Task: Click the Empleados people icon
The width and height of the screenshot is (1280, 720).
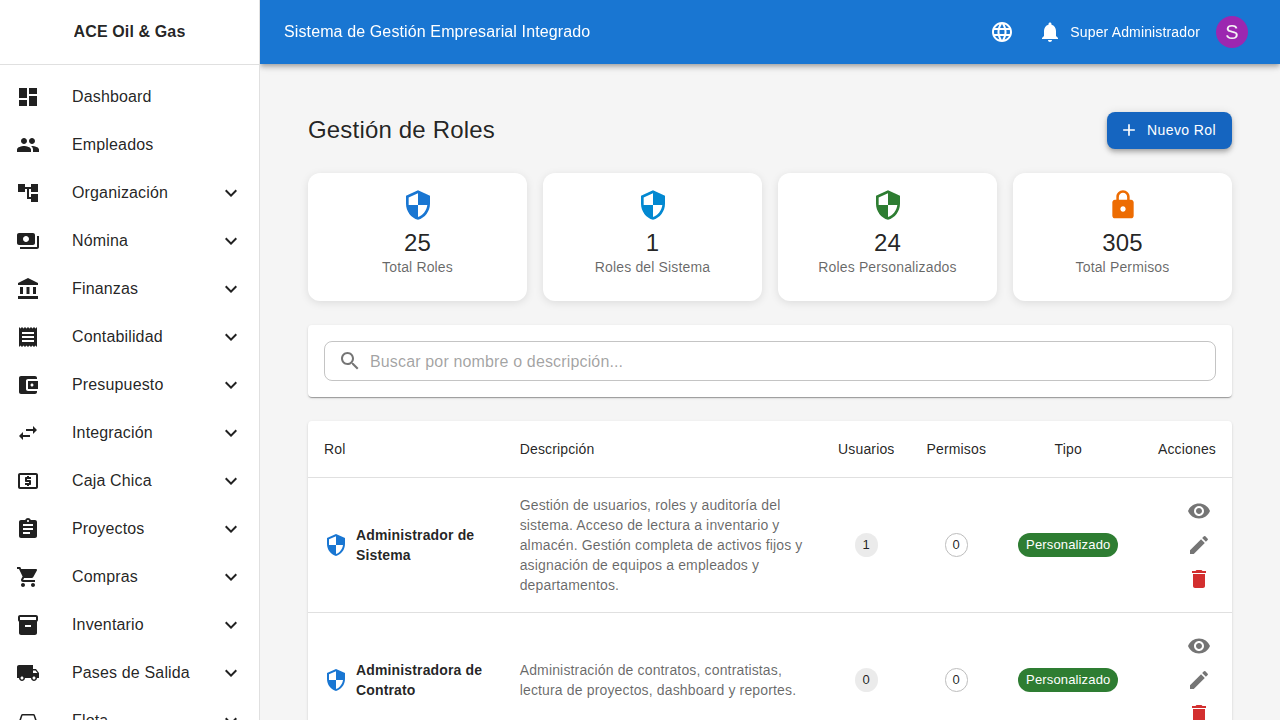Action: click(28, 145)
